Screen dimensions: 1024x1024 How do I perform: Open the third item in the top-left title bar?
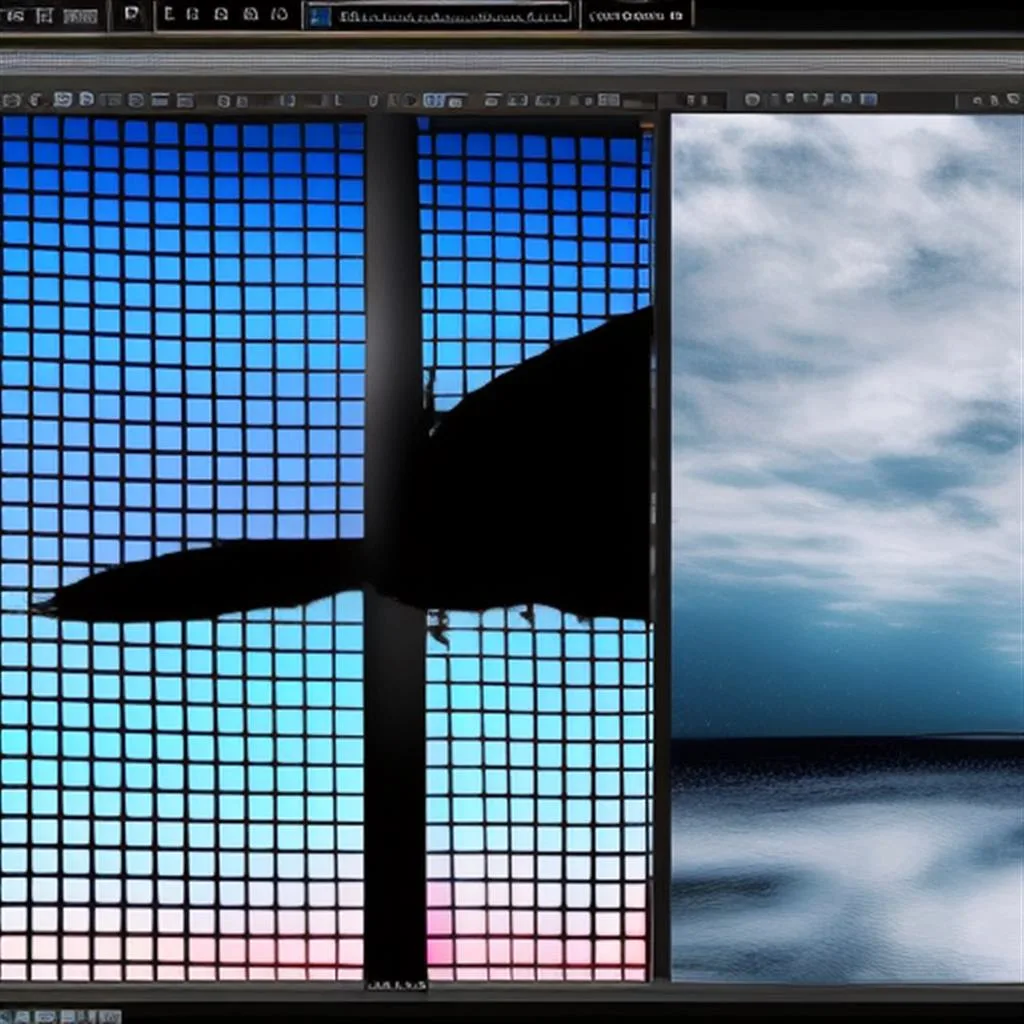[80, 15]
